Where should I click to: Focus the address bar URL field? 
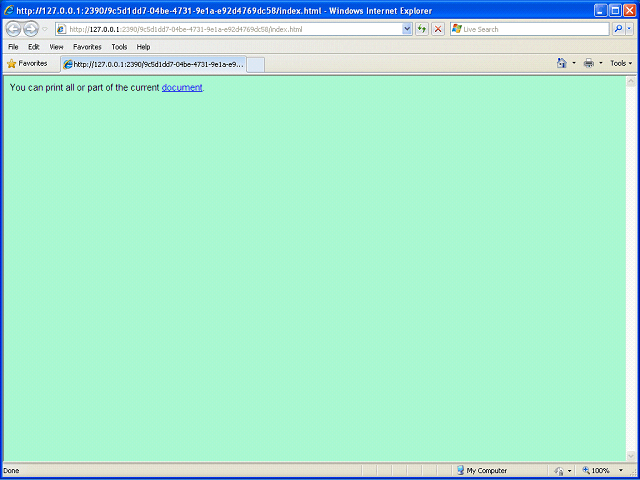coord(235,29)
